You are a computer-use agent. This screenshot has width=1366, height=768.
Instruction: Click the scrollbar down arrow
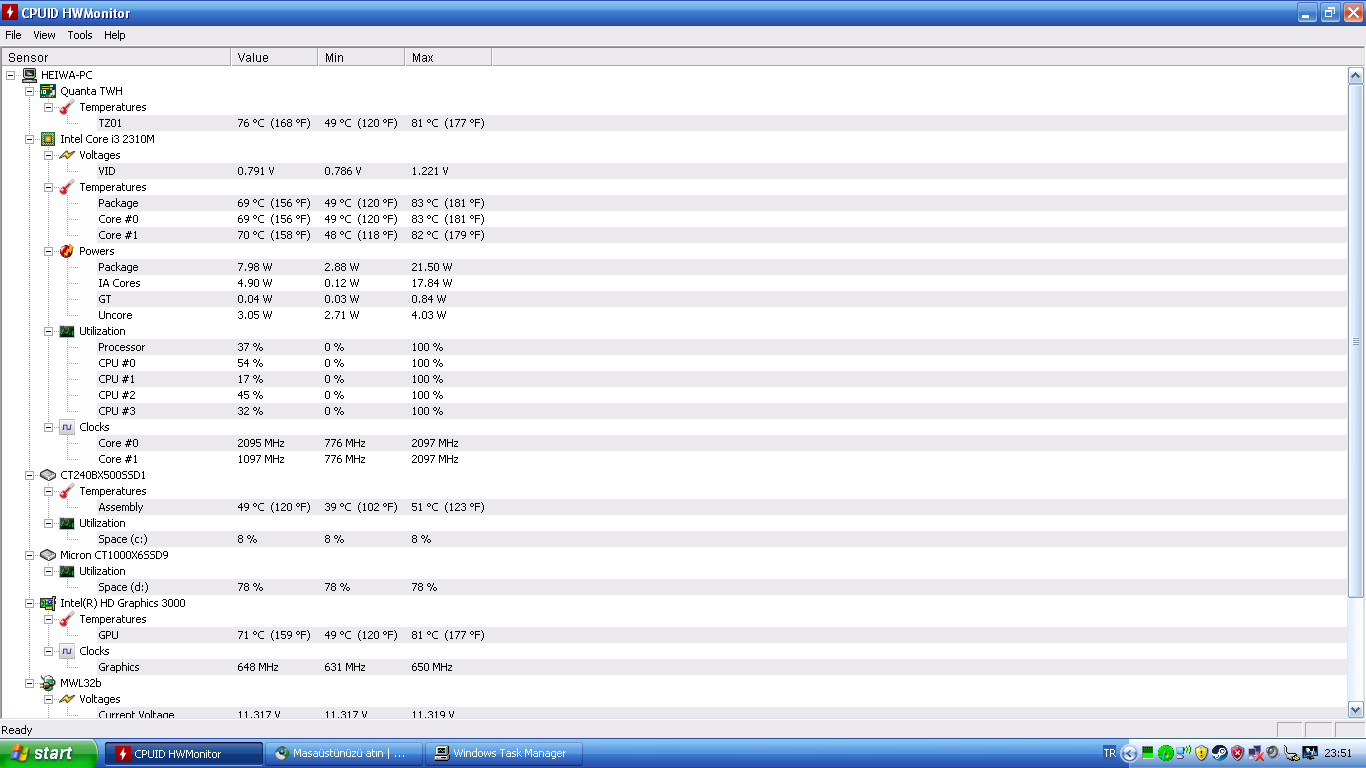point(1356,709)
